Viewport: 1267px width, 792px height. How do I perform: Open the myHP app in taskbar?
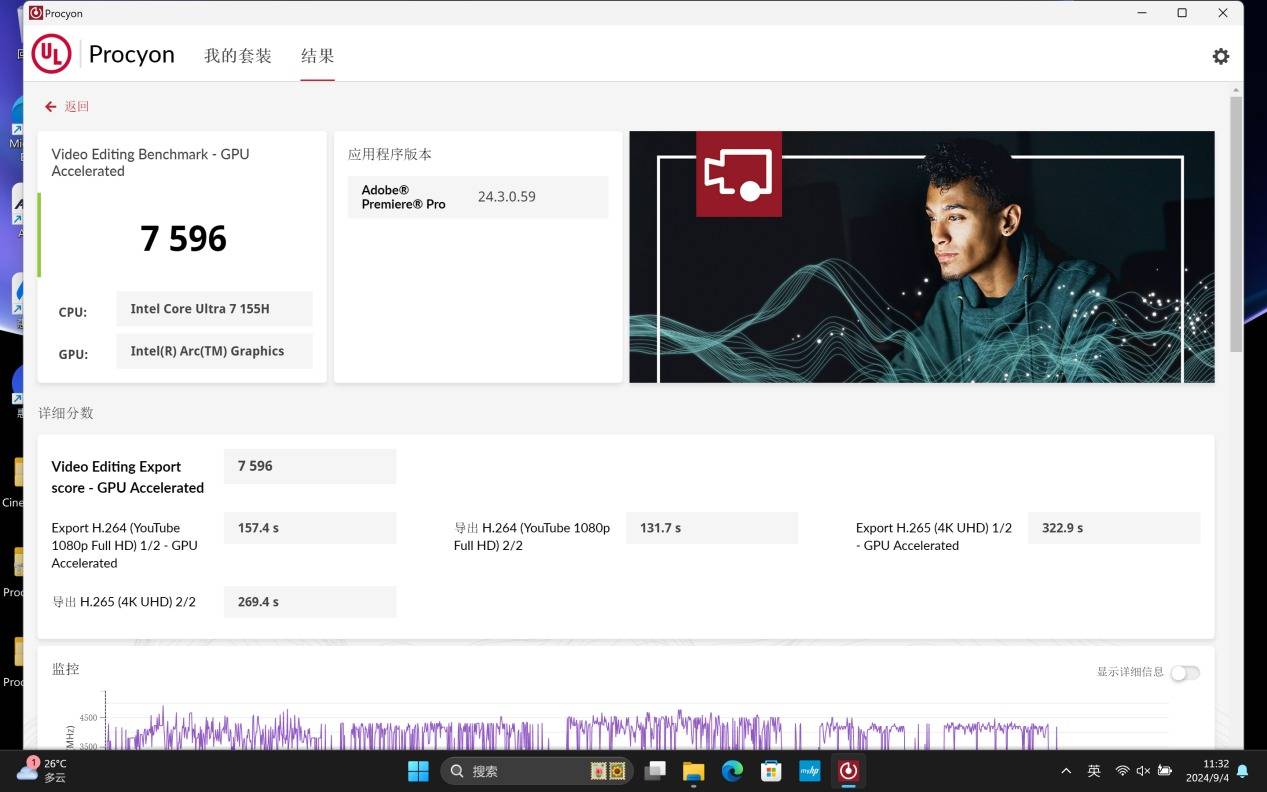click(x=810, y=771)
